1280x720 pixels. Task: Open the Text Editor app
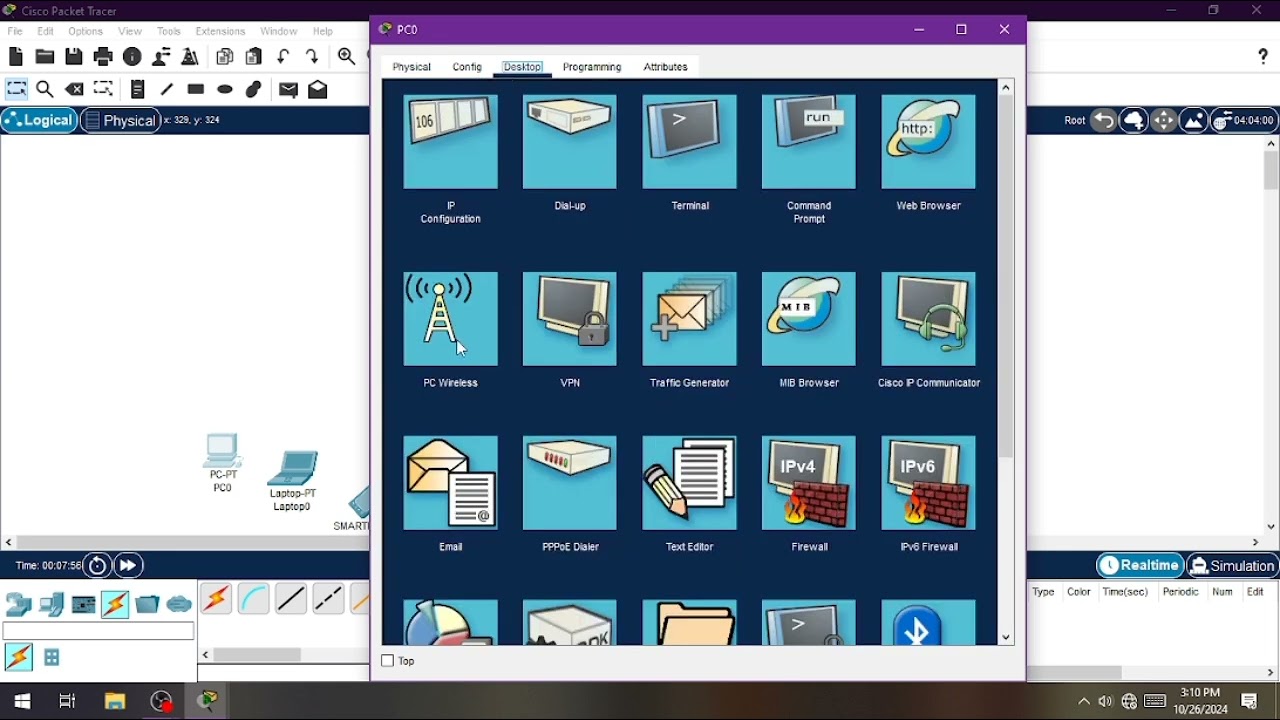pos(689,483)
